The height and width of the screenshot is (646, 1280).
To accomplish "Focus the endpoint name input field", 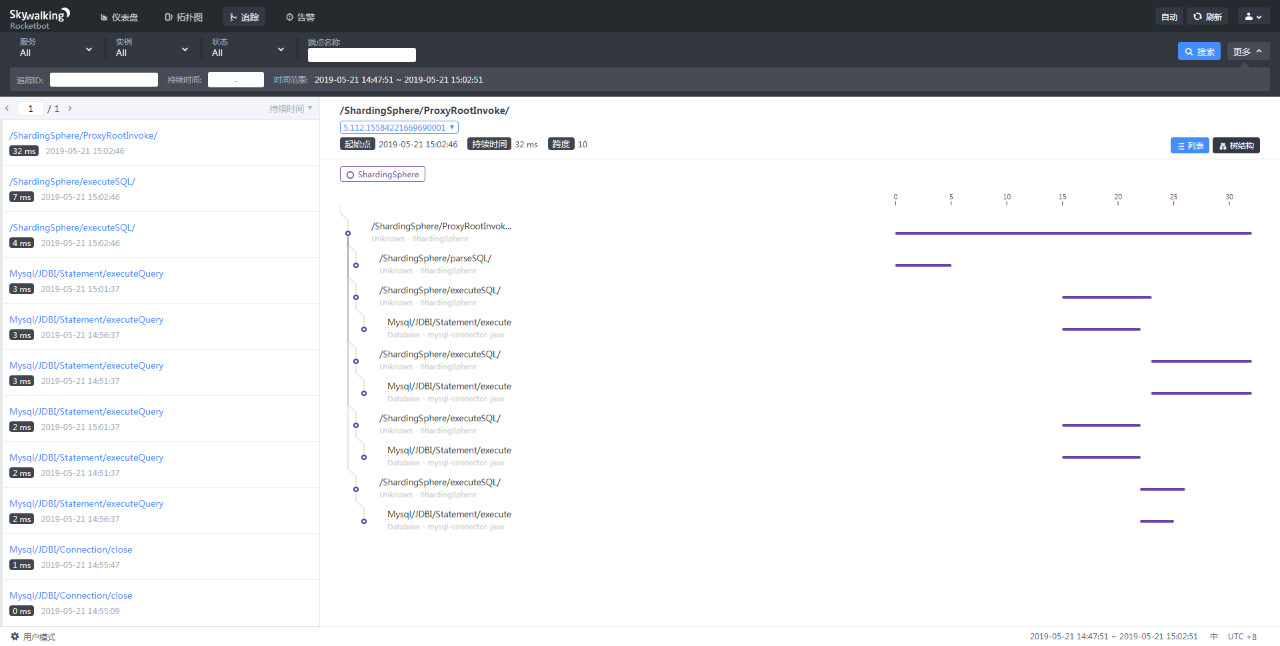I will click(x=362, y=55).
